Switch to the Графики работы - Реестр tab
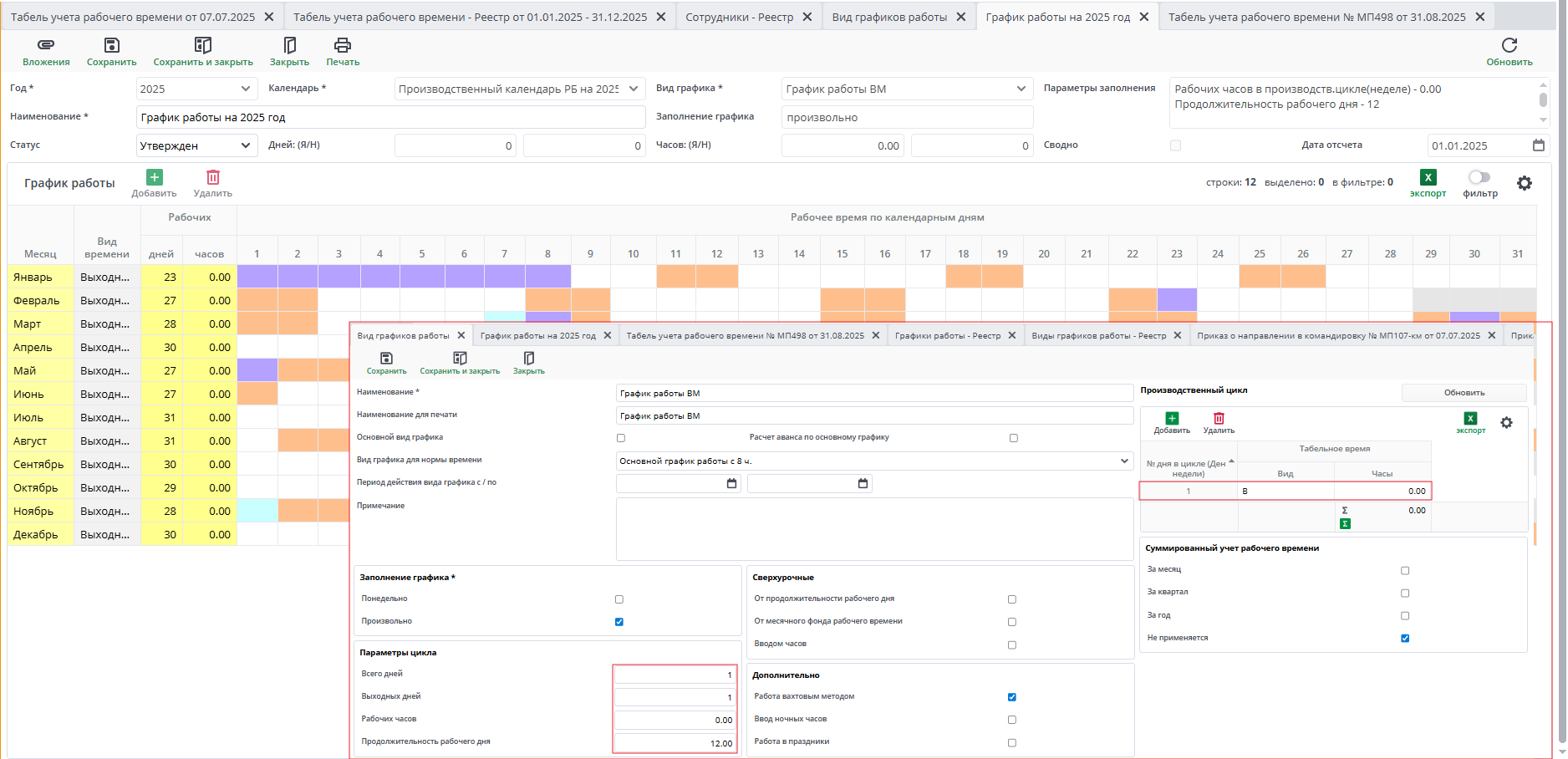 tap(947, 336)
